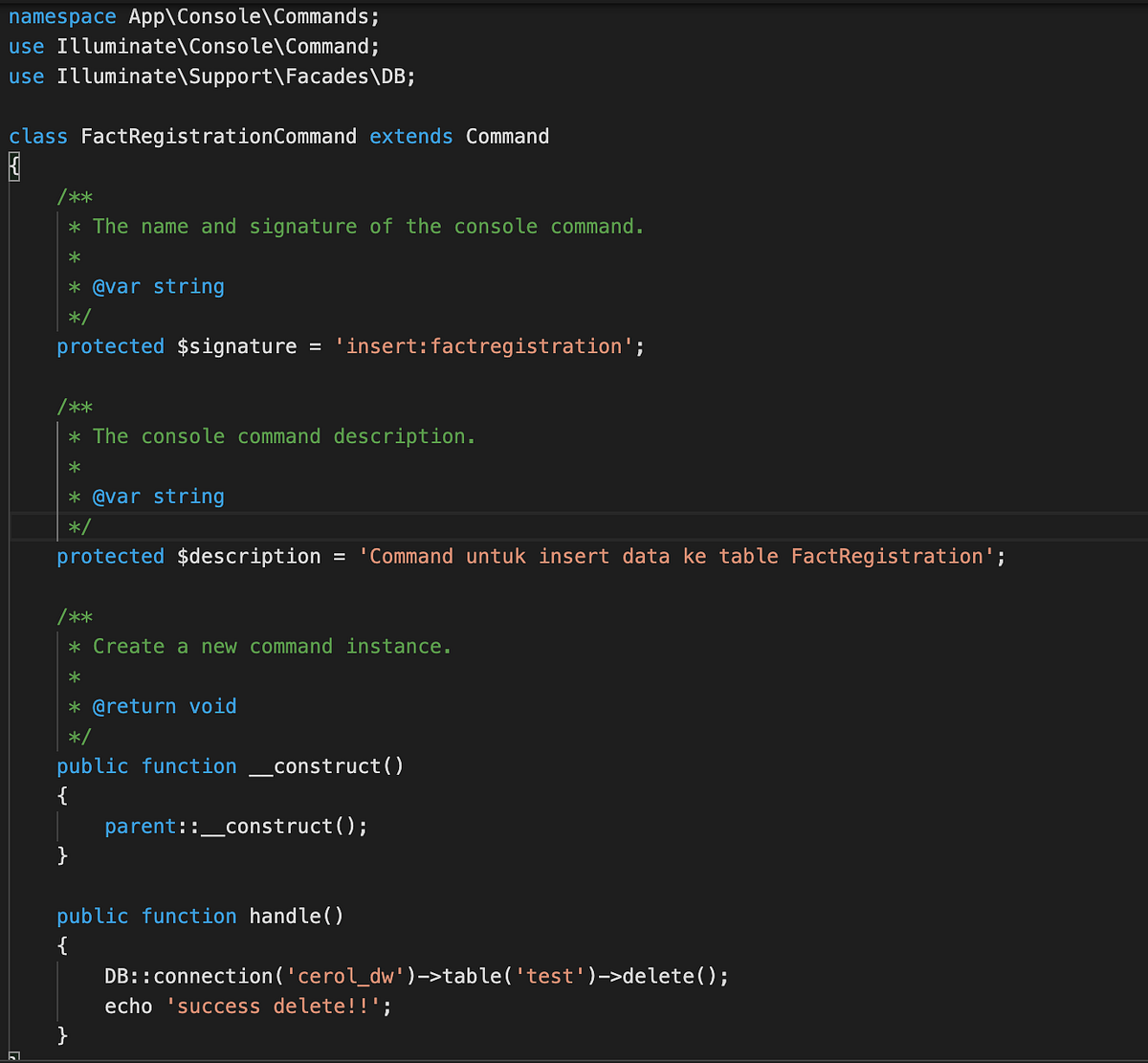The height and width of the screenshot is (1063, 1148).
Task: Click the 'insert:factregistration' string literal
Action: (x=488, y=345)
